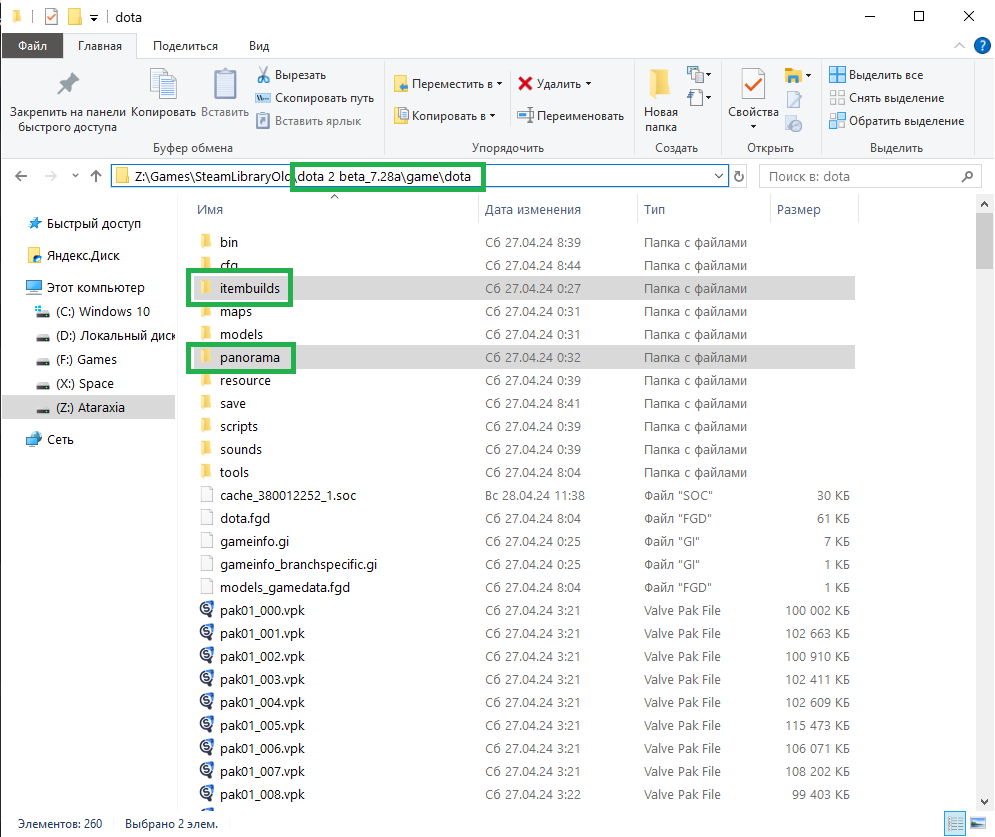
Task: Invert selection with Обратить выделение
Action: 897,121
